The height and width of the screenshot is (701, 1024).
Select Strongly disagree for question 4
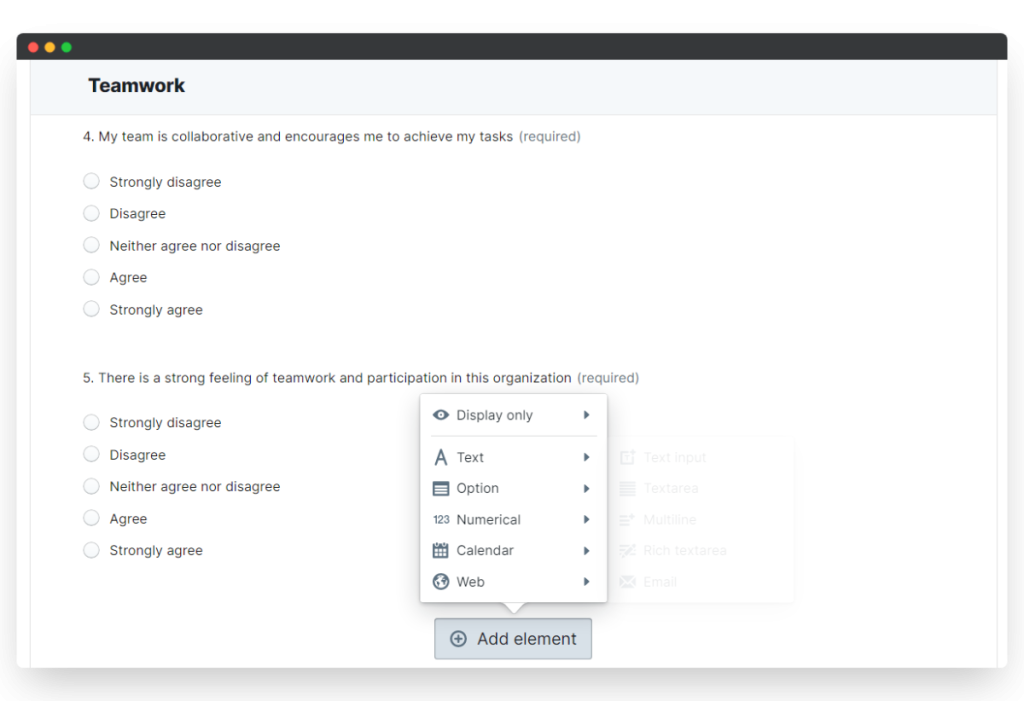pyautogui.click(x=91, y=181)
